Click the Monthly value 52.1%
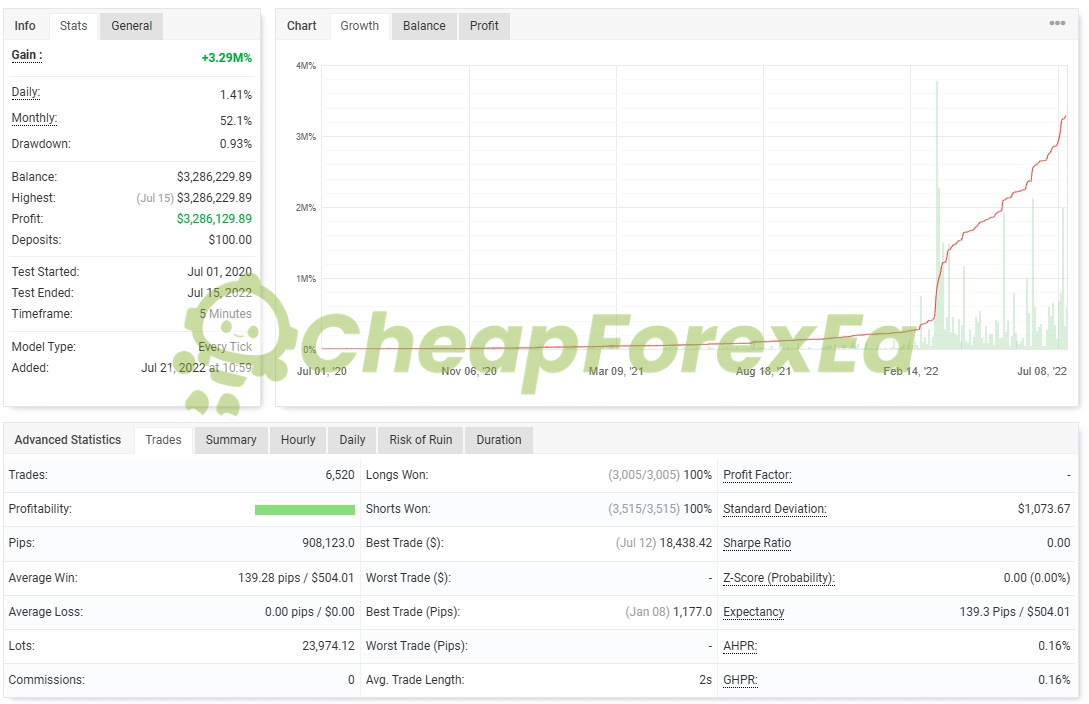This screenshot has width=1089, height=704. click(235, 121)
